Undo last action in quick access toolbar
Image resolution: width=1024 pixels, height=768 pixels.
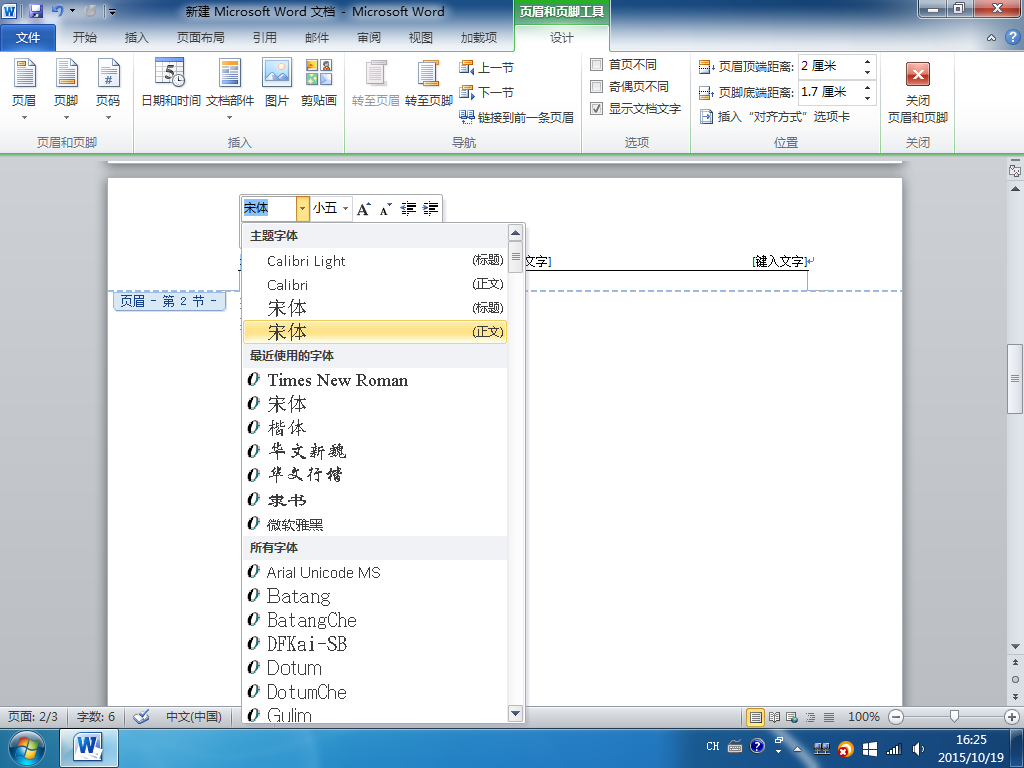(57, 11)
